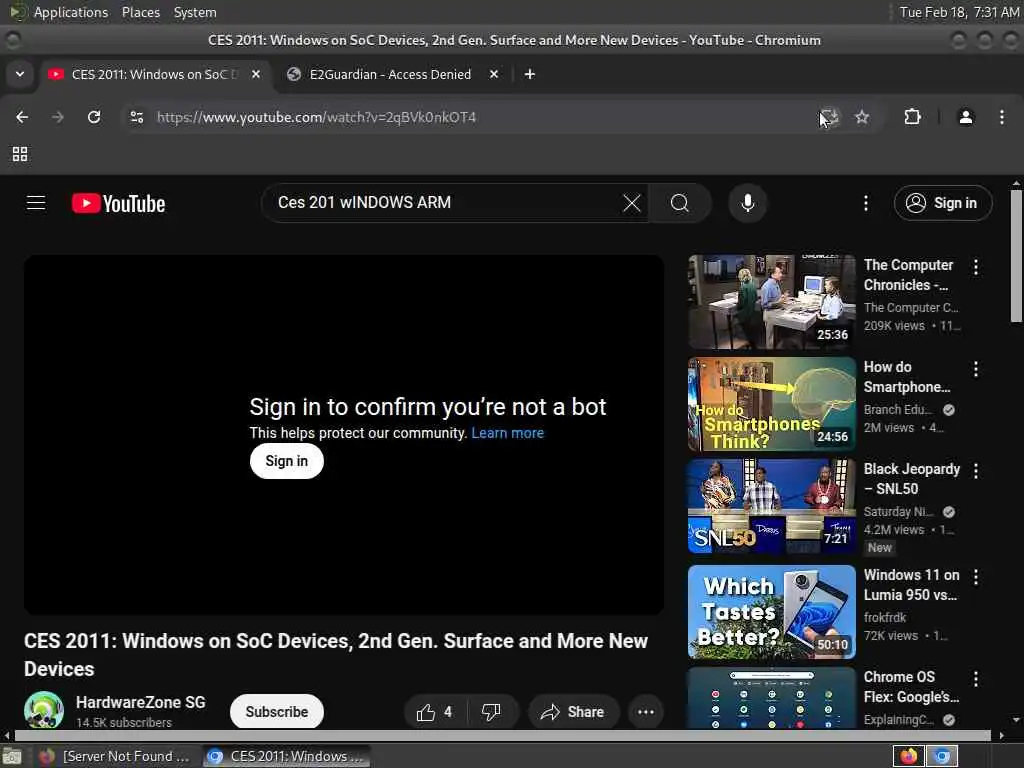
Task: Open Black Jeopardy SNL50 thumbnail
Action: pyautogui.click(x=772, y=506)
